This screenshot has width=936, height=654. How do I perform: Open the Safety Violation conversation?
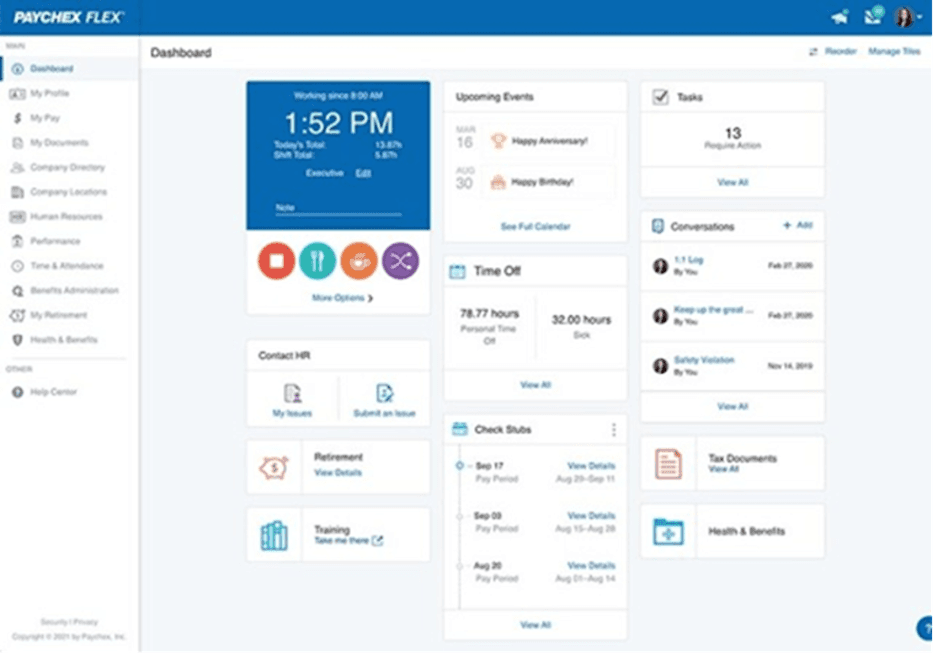coord(704,360)
